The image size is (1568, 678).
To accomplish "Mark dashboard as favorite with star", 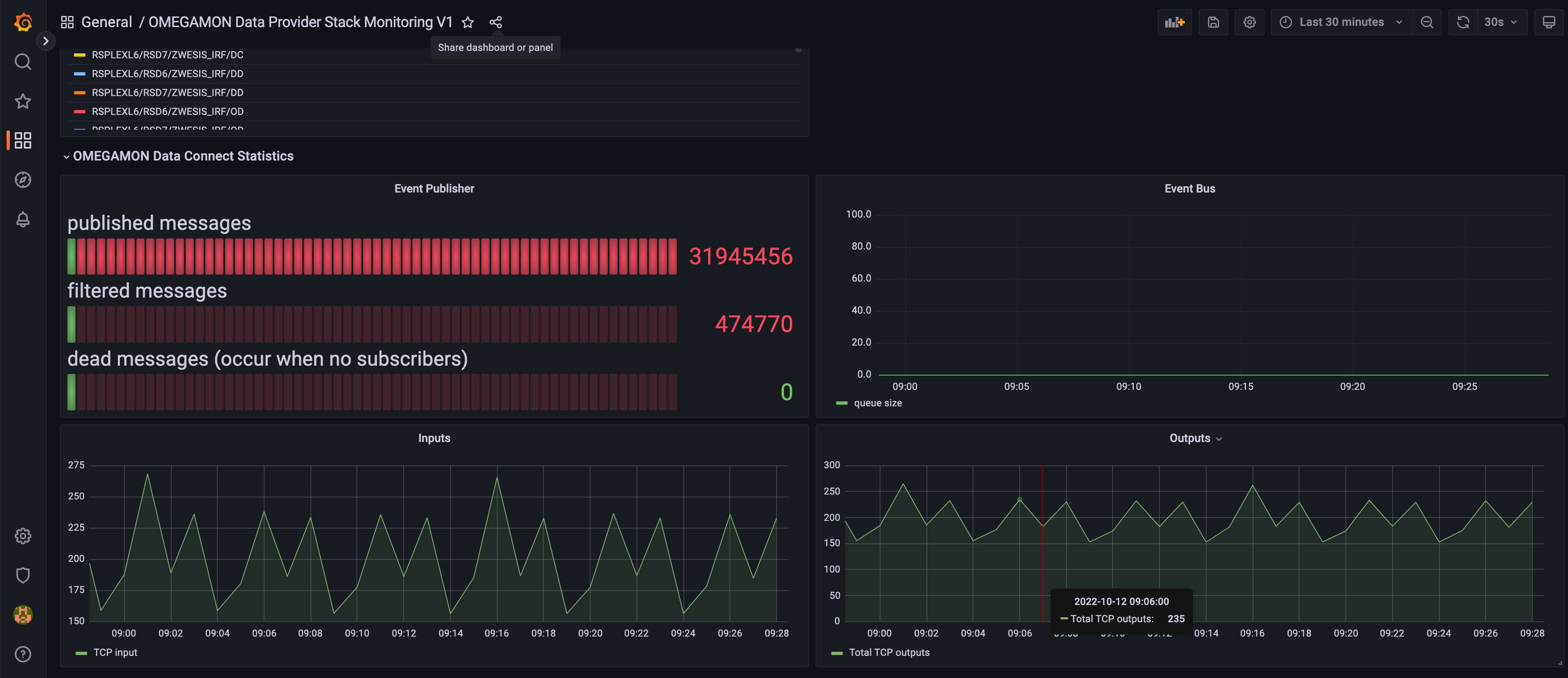I will (467, 23).
